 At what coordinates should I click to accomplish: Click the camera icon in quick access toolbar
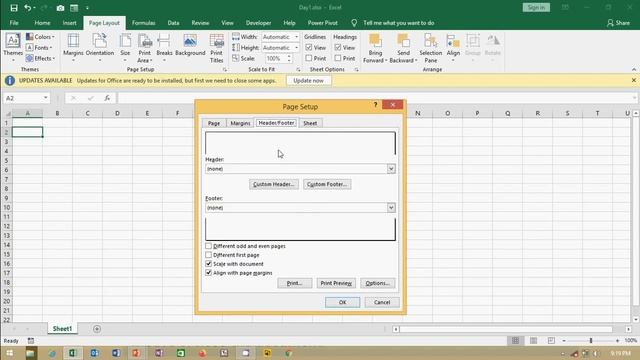[60, 8]
